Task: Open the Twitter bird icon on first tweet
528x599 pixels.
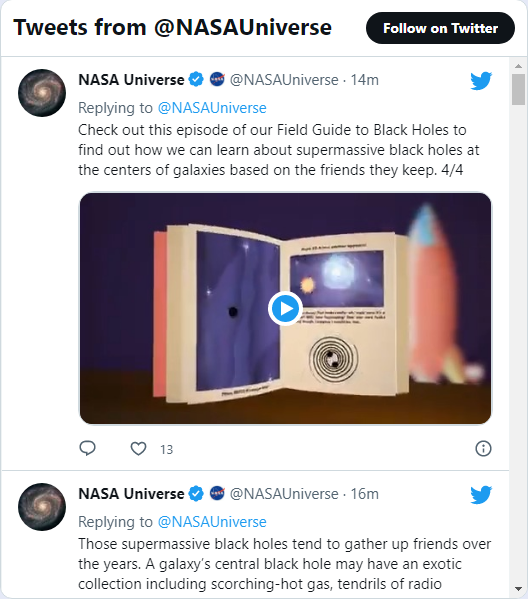Action: (481, 81)
